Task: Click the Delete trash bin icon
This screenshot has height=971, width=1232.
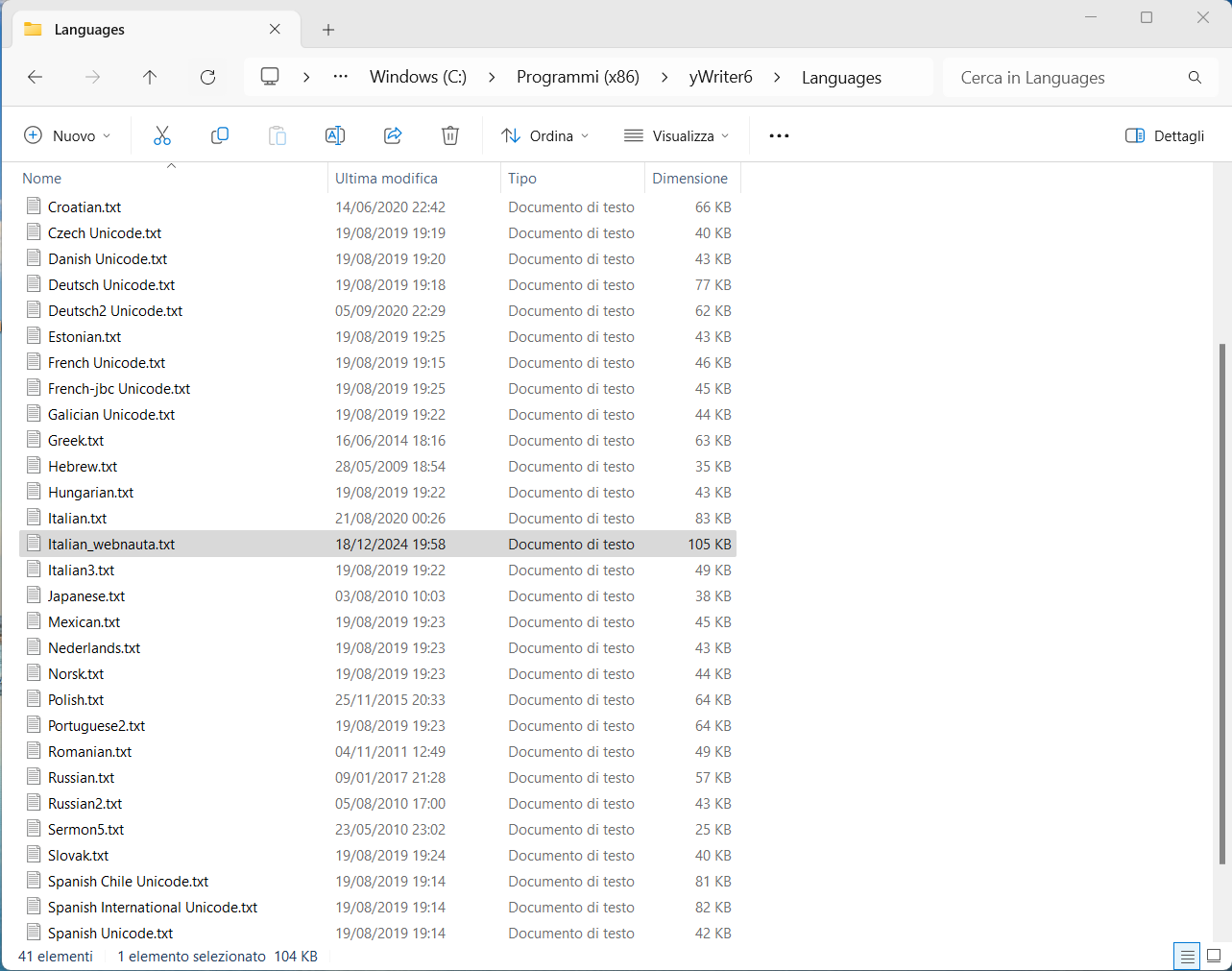Action: click(x=450, y=135)
